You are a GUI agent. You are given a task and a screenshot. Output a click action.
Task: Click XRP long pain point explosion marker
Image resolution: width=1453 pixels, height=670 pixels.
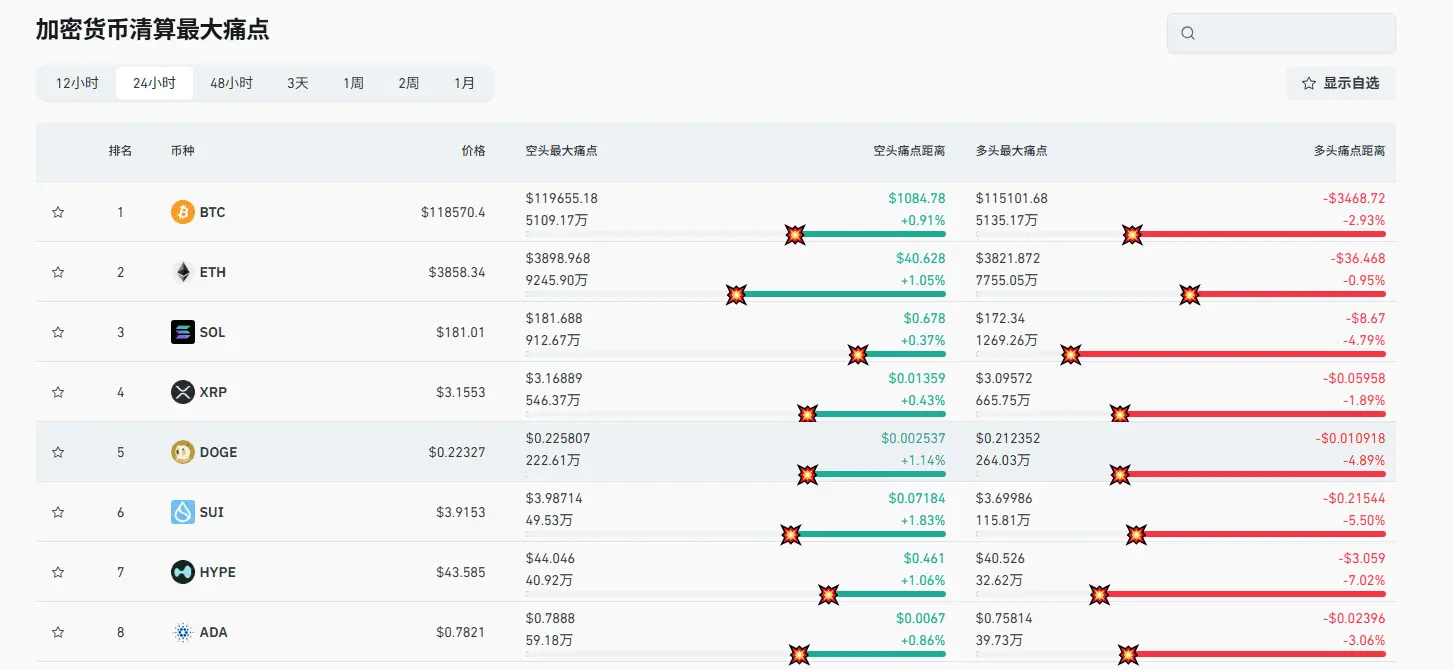pyautogui.click(x=1121, y=415)
